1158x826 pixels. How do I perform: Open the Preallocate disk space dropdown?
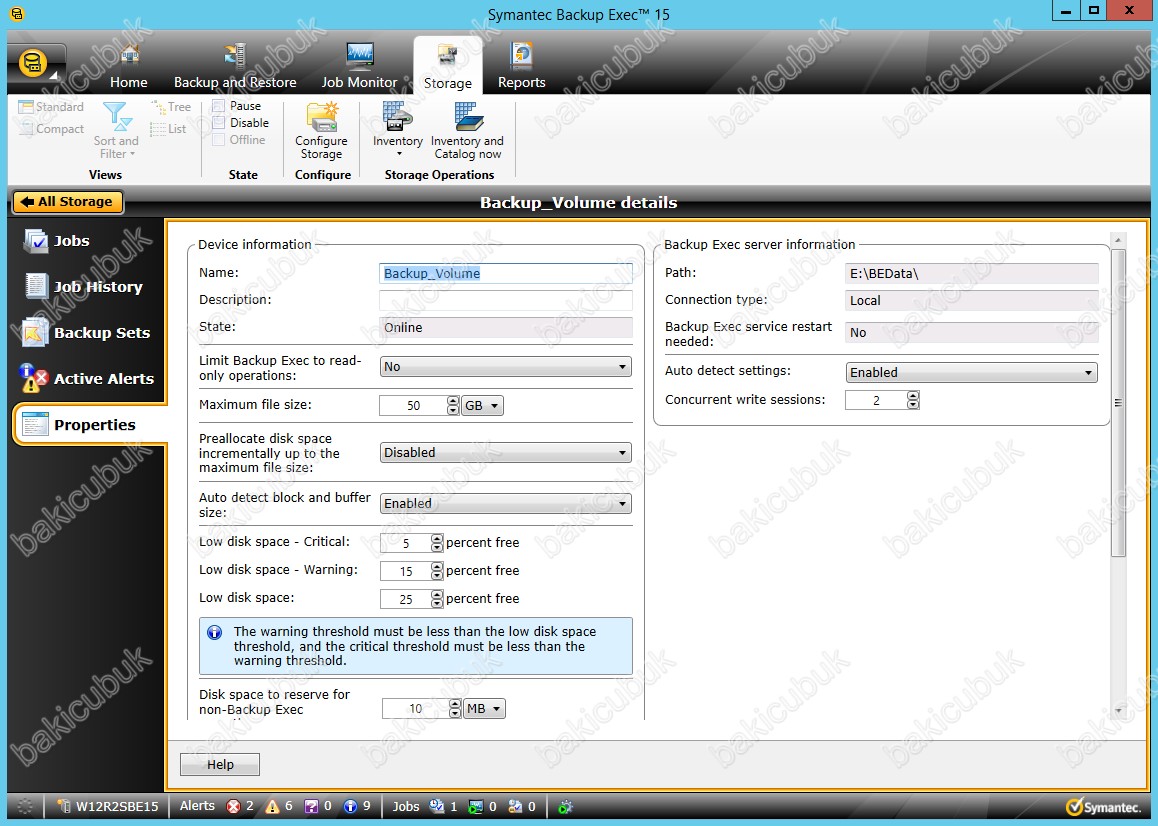tap(506, 452)
